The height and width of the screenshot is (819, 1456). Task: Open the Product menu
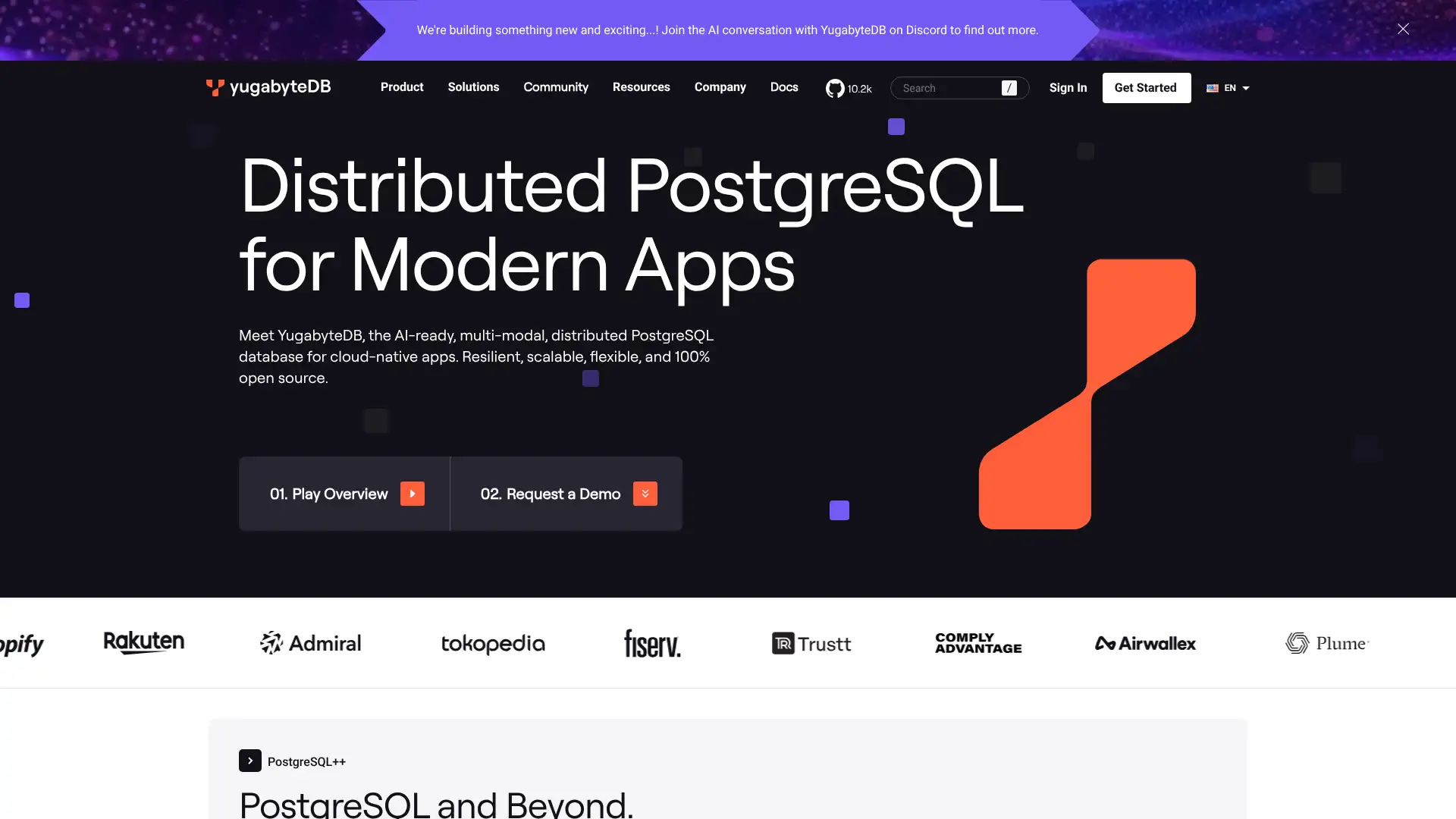point(402,87)
